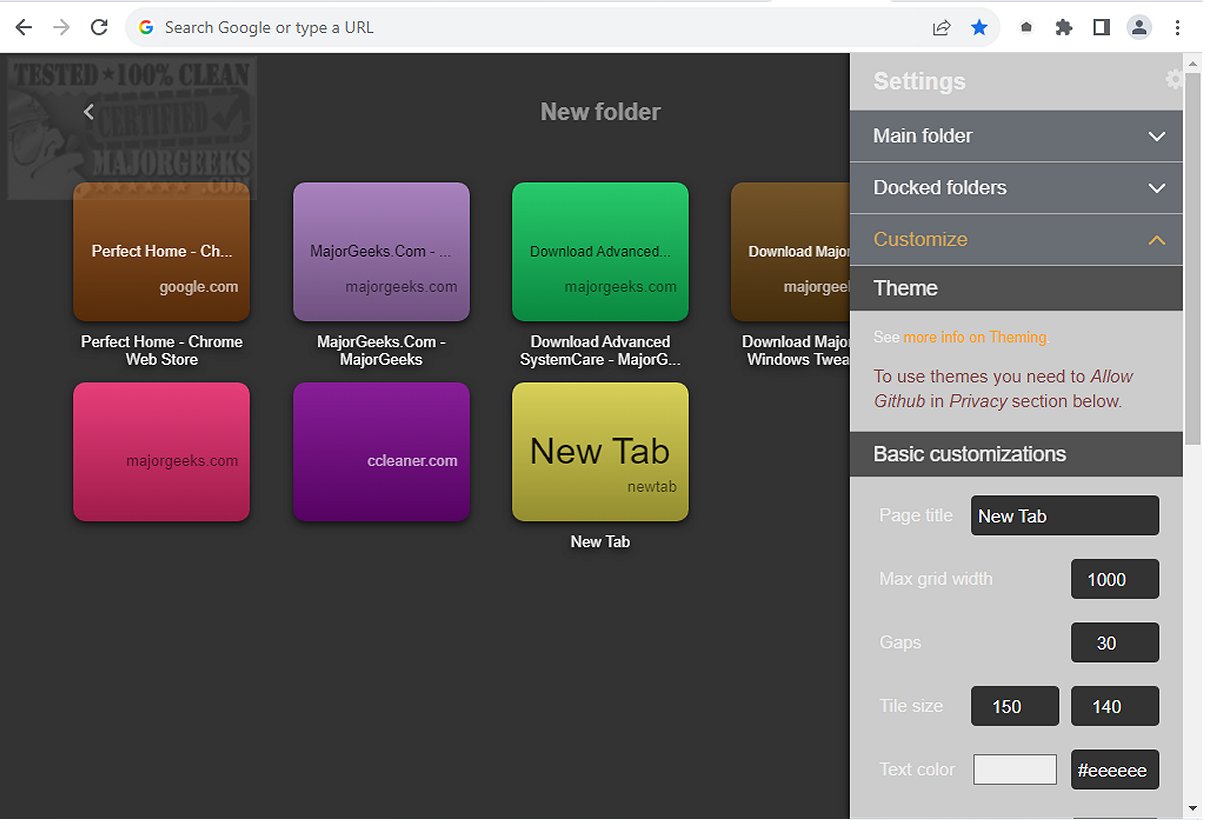The width and height of the screenshot is (1205, 820).
Task: Open the purple MajorGeeks.Com tile
Action: click(x=381, y=252)
